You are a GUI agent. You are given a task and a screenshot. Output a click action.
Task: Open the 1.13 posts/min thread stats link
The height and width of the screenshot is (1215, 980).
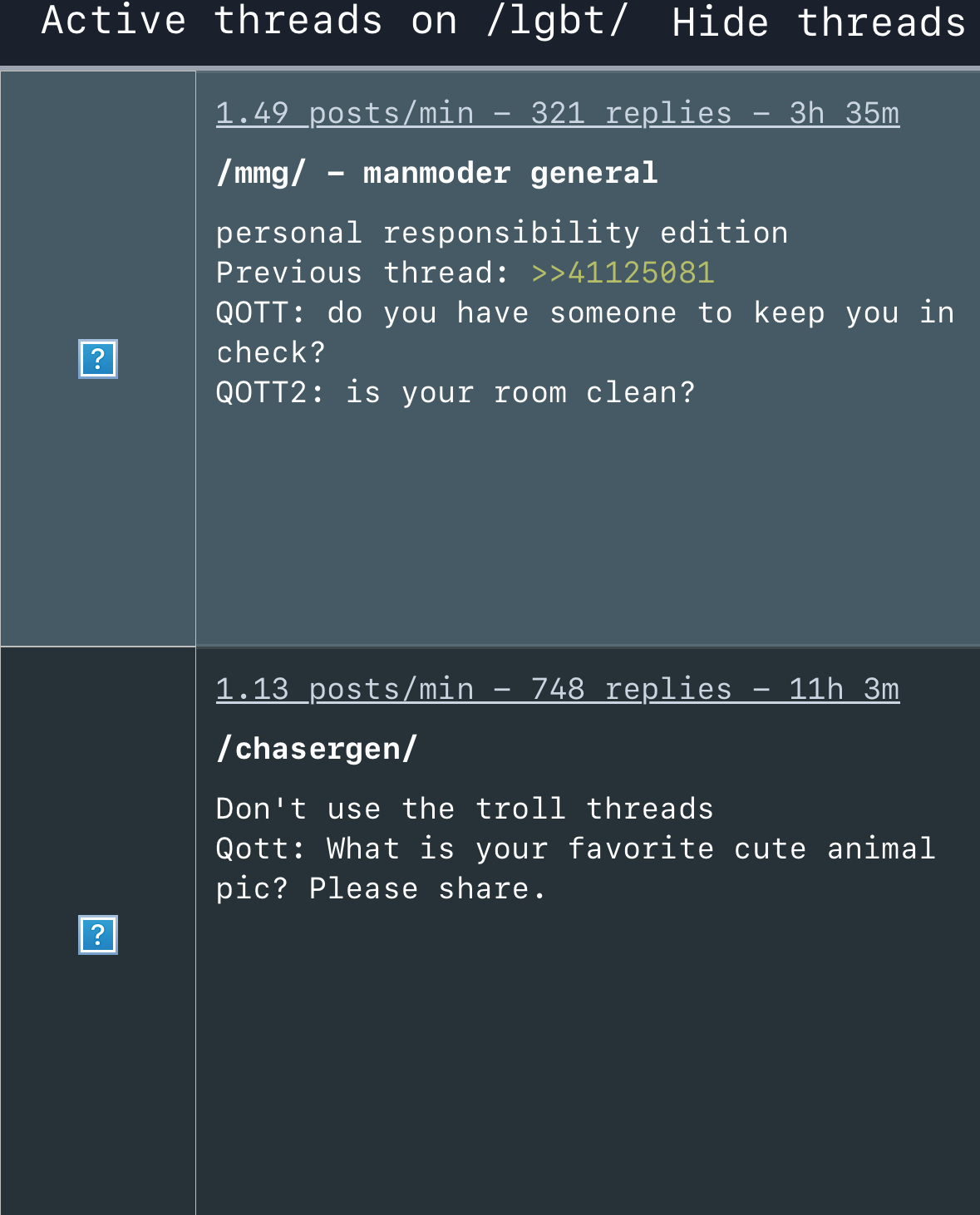[558, 689]
